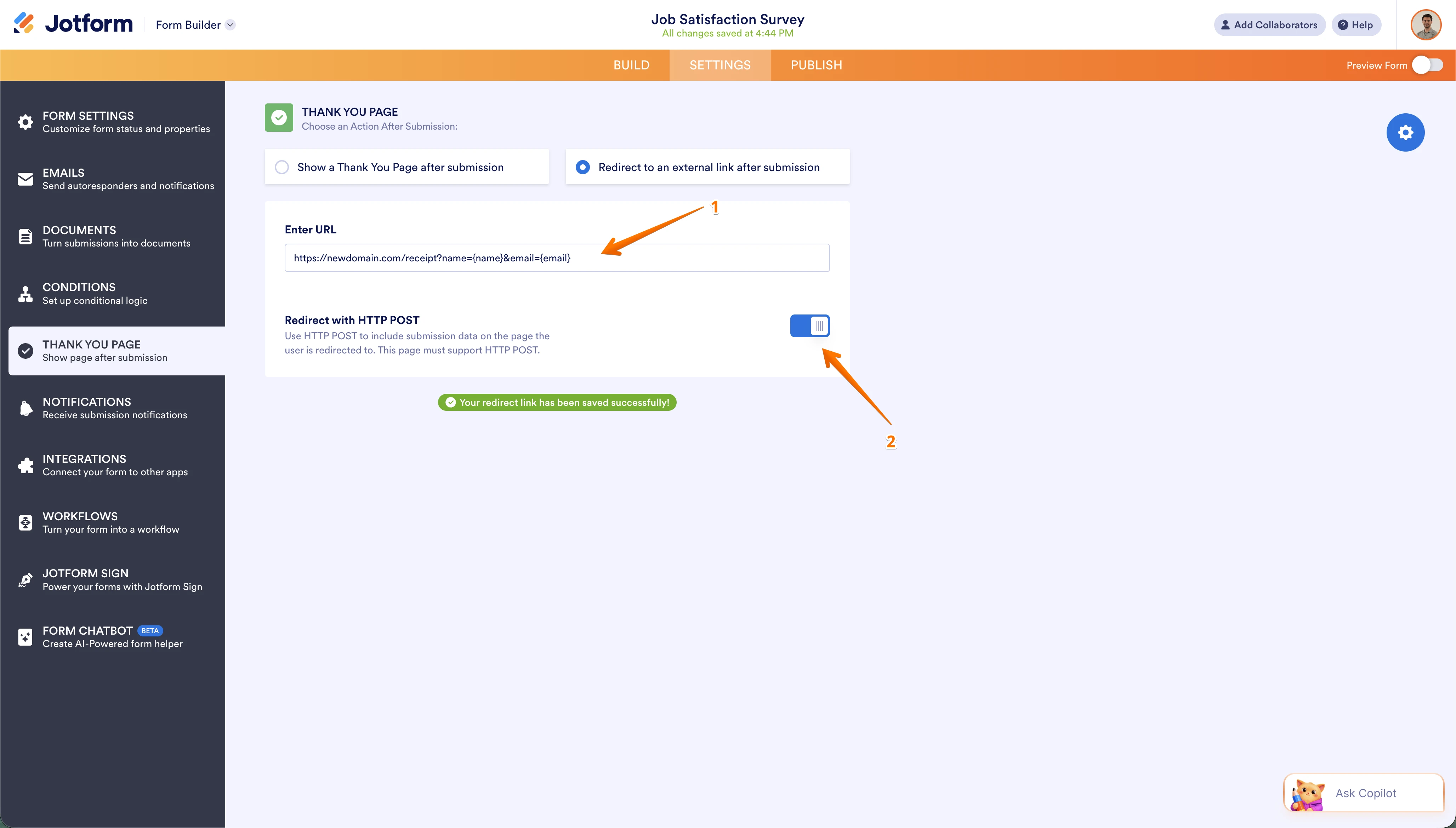Click the Documents sidebar icon
Viewport: 1456px width, 828px height.
25,236
